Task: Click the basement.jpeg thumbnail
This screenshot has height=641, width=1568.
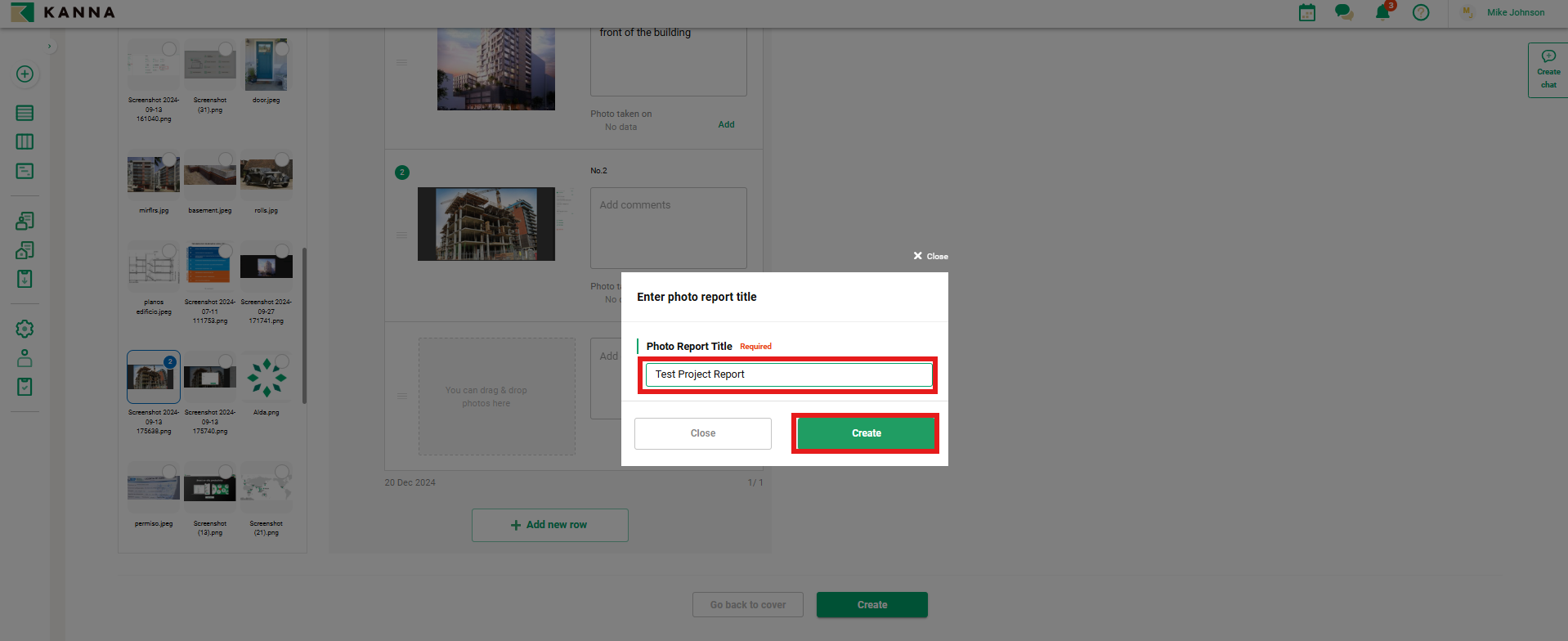Action: [x=210, y=175]
